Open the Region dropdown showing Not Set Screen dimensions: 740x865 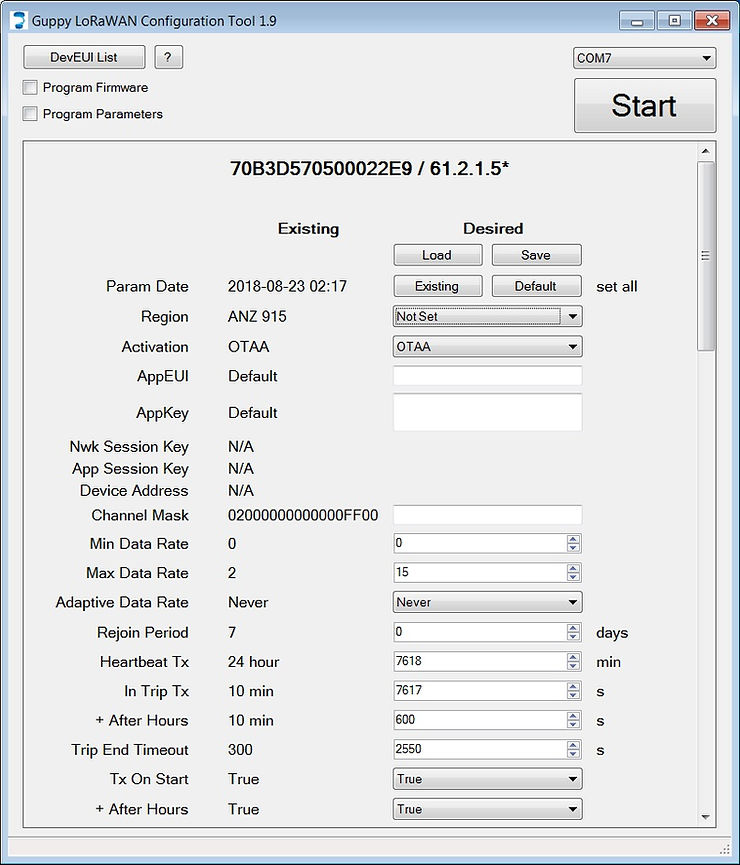(488, 317)
